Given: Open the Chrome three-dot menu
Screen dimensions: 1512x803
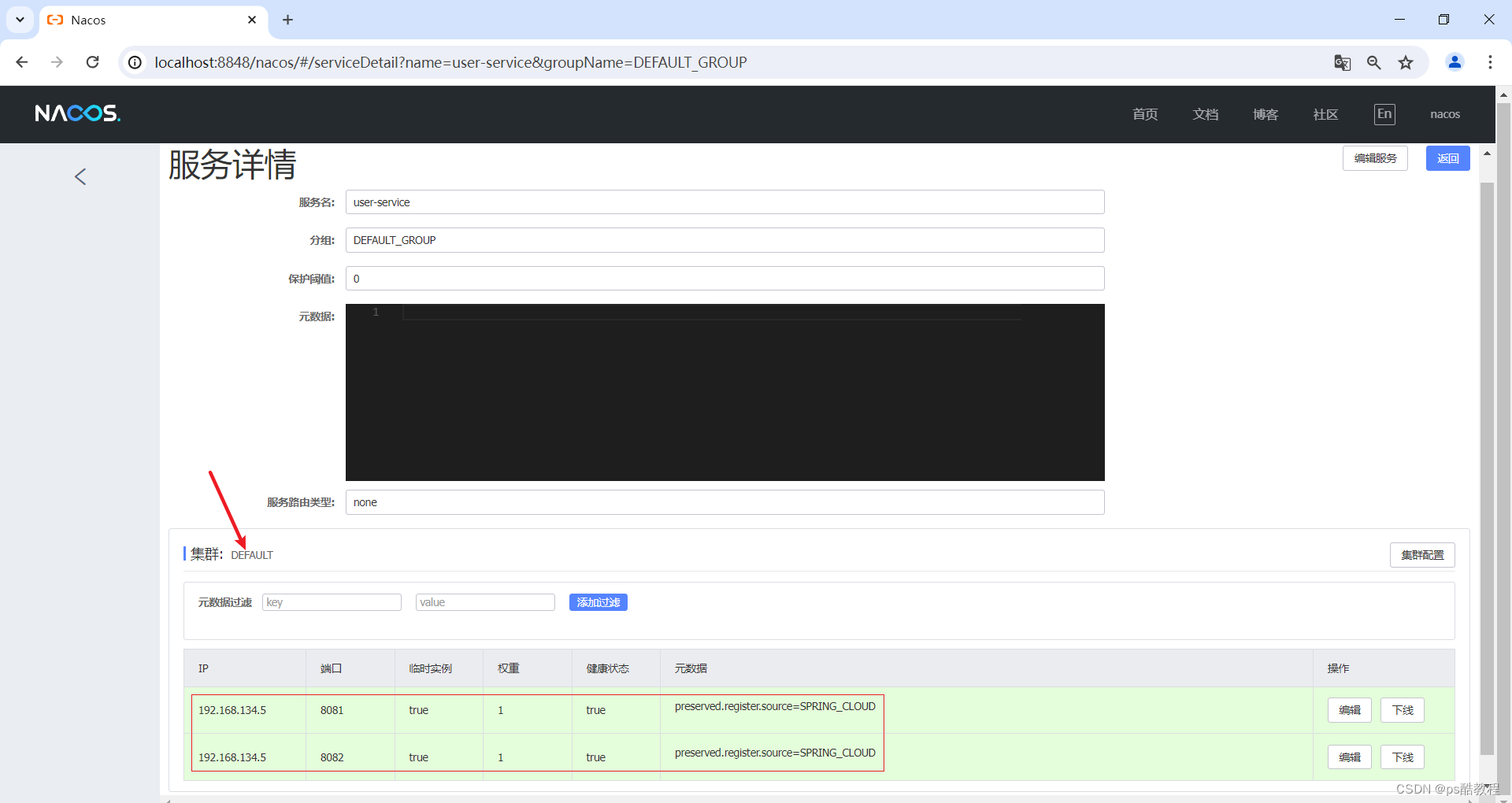Looking at the screenshot, I should pos(1490,62).
